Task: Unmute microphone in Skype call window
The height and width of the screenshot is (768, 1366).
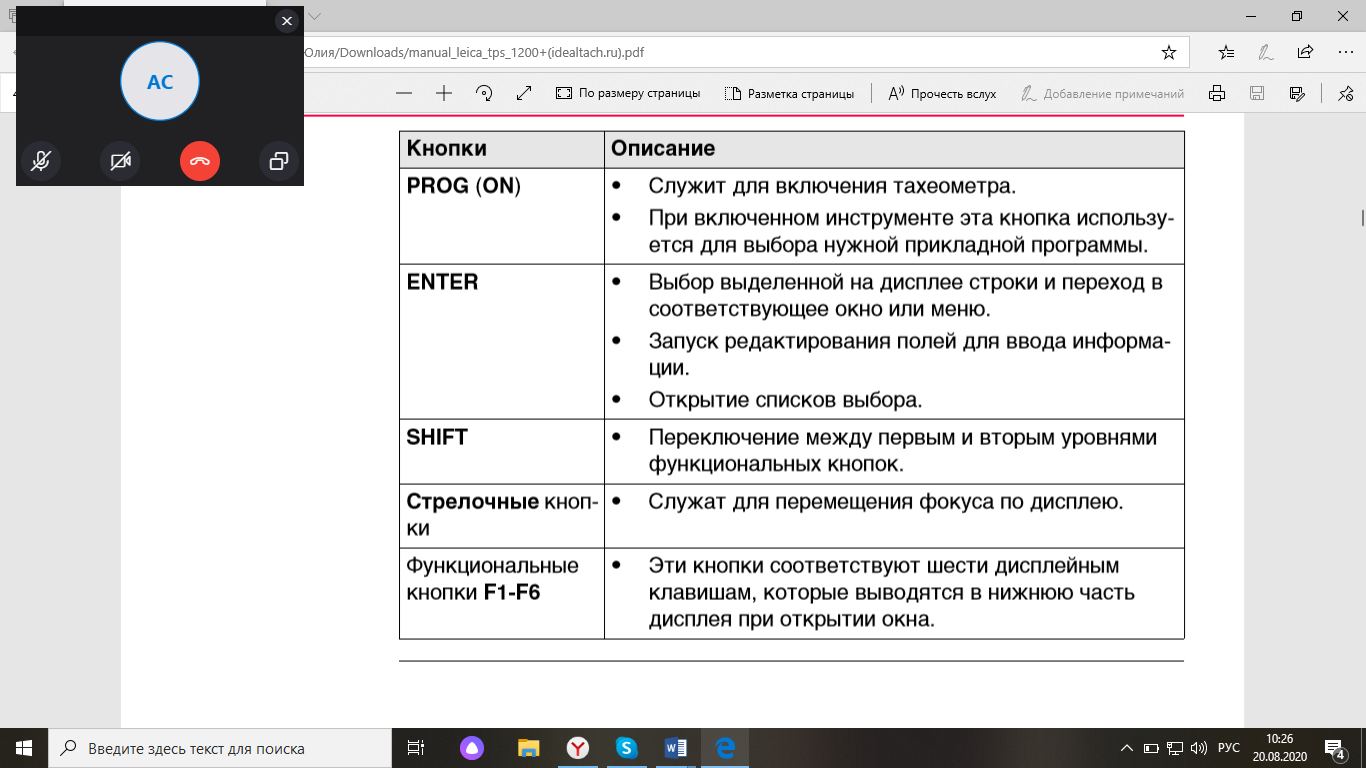Action: (x=41, y=161)
